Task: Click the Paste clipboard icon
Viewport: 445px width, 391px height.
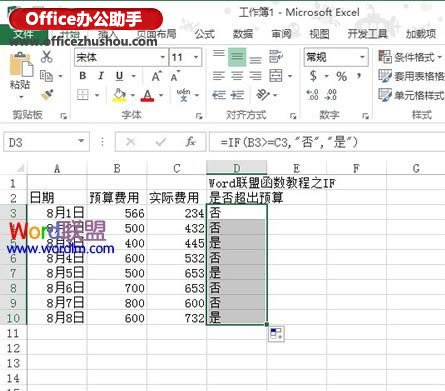Action: point(21,64)
